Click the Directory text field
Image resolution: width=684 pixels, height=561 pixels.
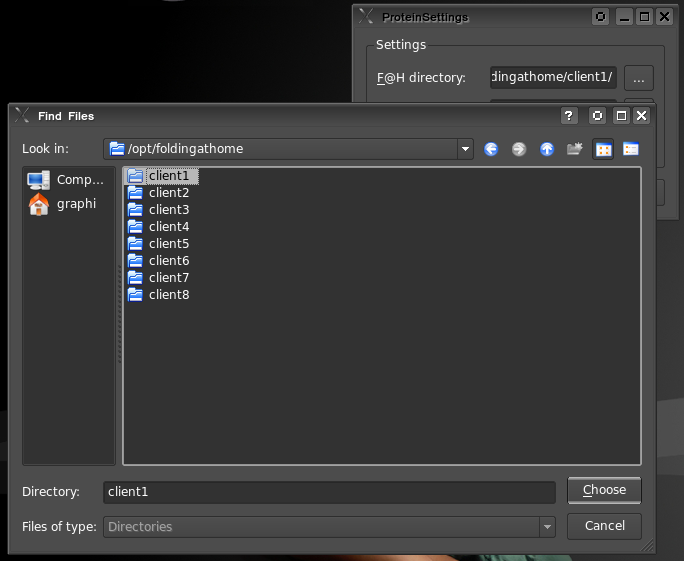pos(329,492)
